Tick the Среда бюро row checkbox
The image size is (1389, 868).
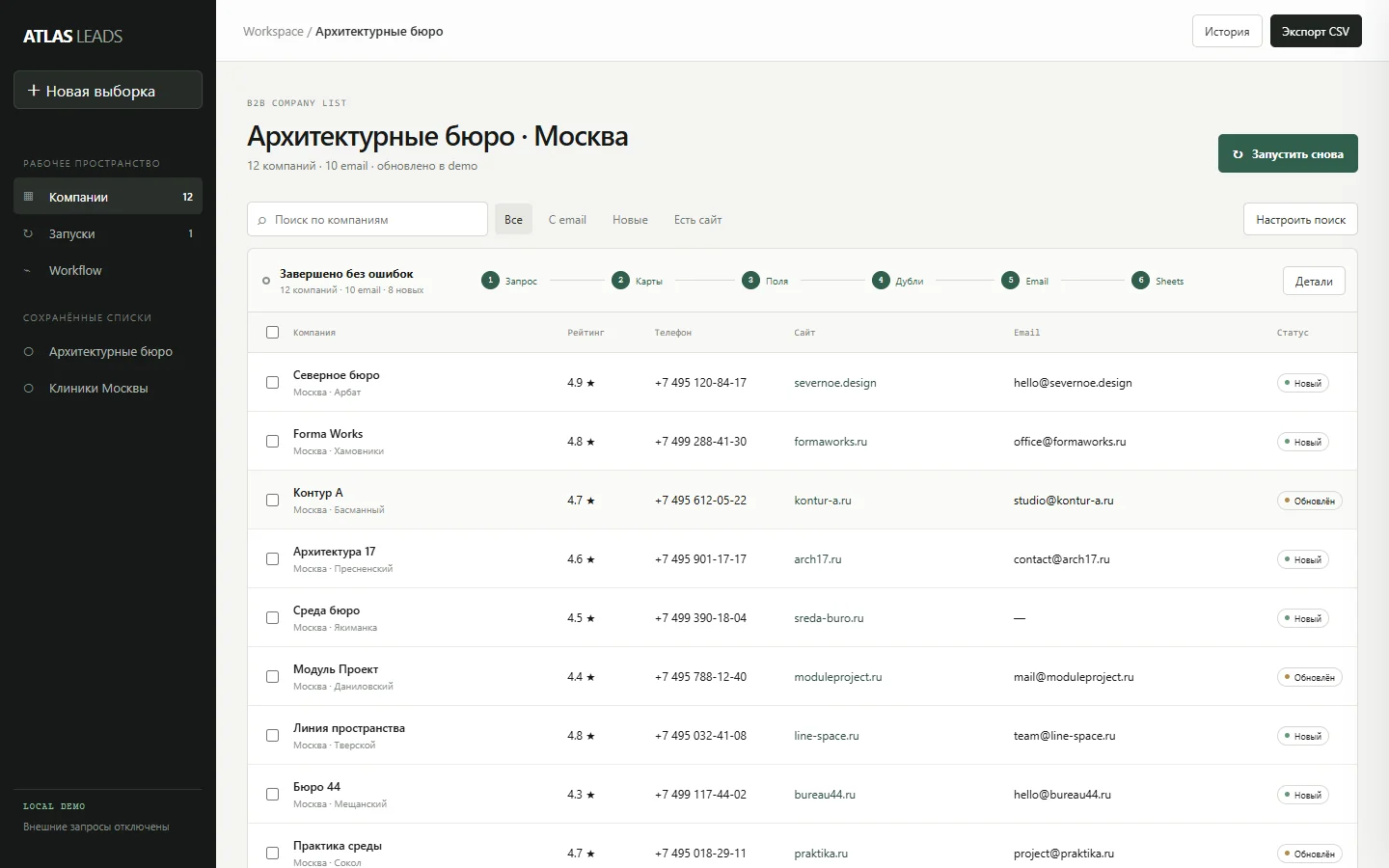pos(272,618)
